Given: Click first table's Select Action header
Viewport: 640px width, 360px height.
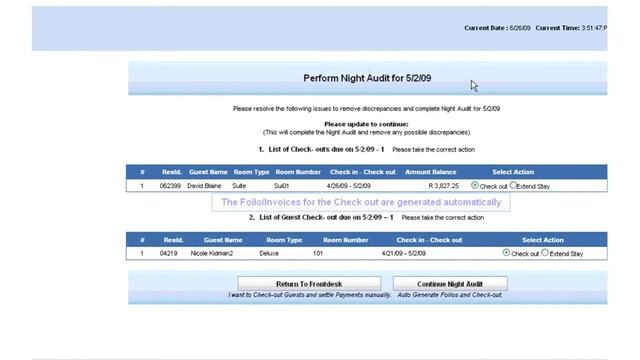Looking at the screenshot, I should (513, 172).
